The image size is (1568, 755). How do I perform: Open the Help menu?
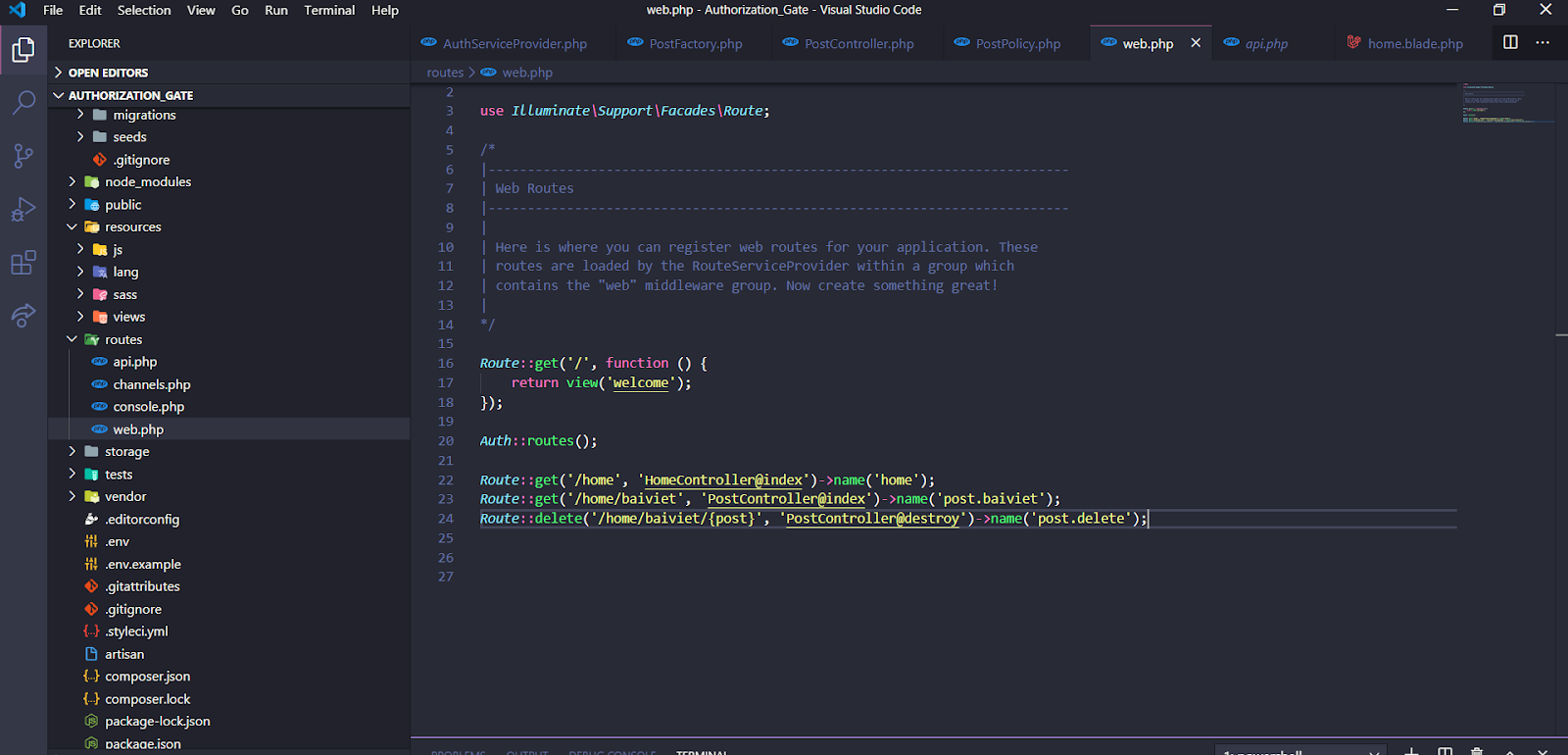(x=385, y=10)
